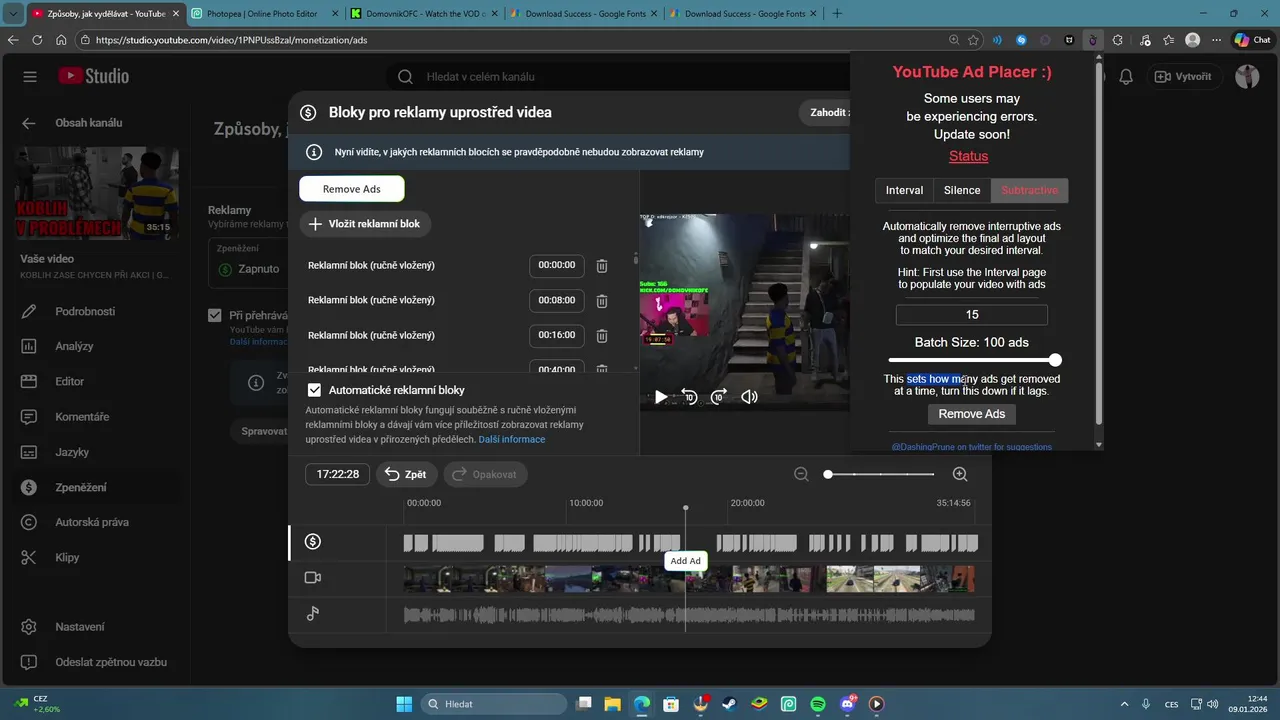This screenshot has height=720, width=1280.
Task: Click Odeslat zpětnou vazbu in sidebar
Action: tap(111, 662)
